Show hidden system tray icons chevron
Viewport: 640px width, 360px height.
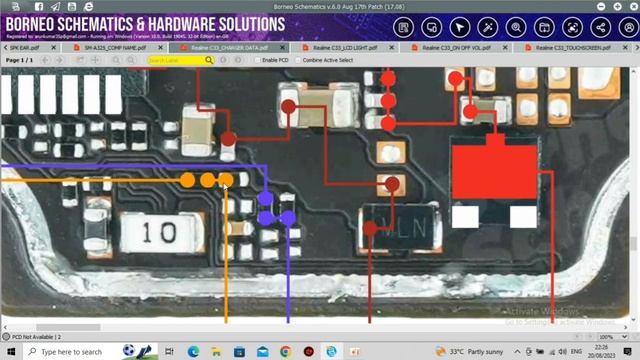click(517, 351)
